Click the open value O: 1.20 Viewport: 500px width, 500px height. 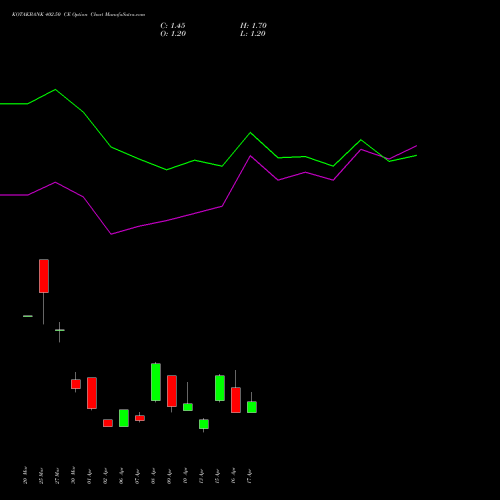[173, 34]
